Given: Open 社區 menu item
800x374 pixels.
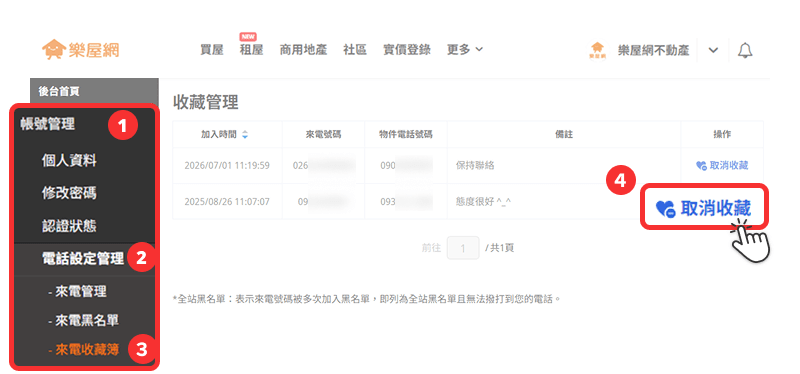Looking at the screenshot, I should point(355,49).
